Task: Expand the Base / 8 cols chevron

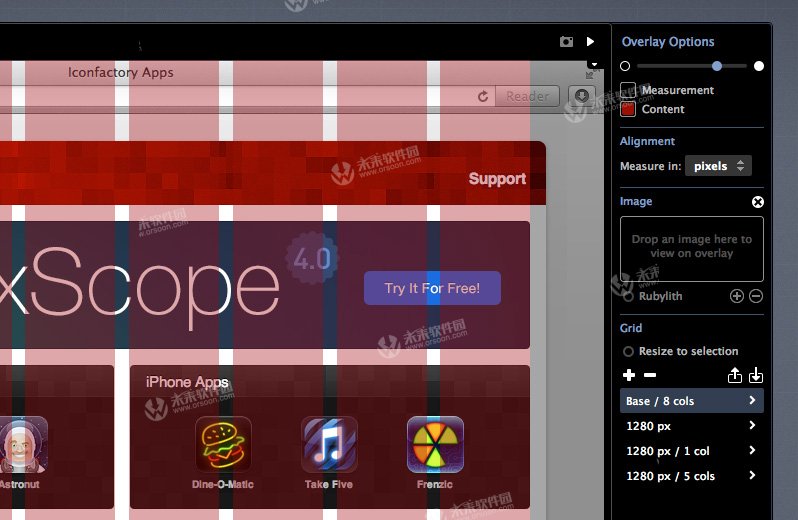Action: 752,400
